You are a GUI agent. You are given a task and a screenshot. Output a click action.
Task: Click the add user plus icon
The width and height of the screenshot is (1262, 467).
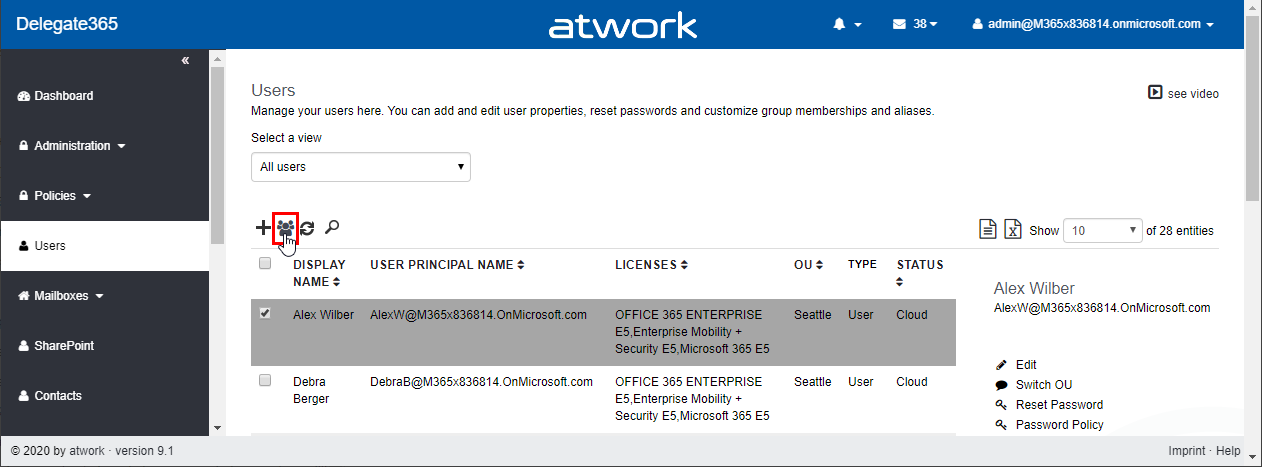pyautogui.click(x=262, y=228)
